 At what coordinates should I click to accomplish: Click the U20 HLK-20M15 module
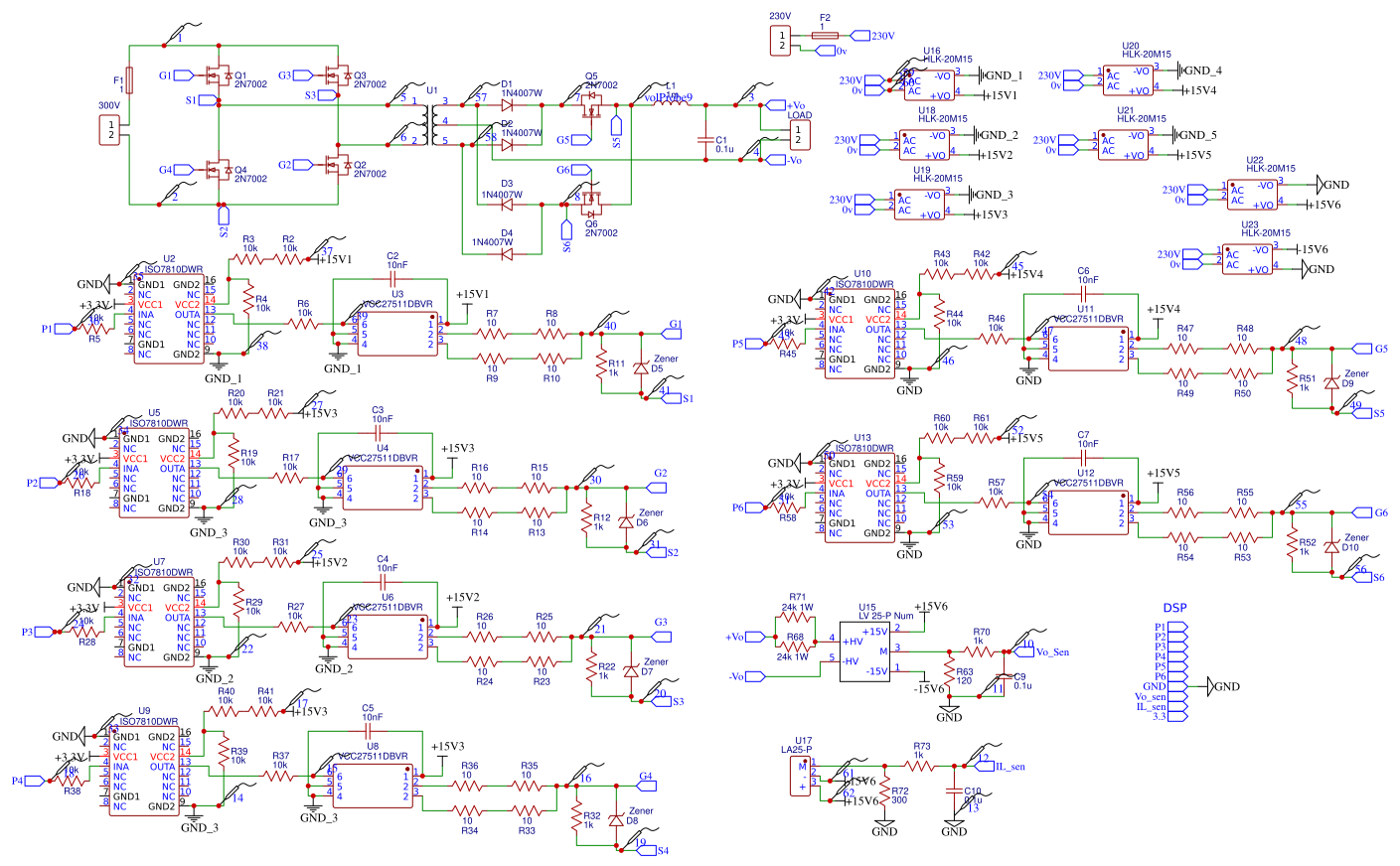(x=1128, y=81)
